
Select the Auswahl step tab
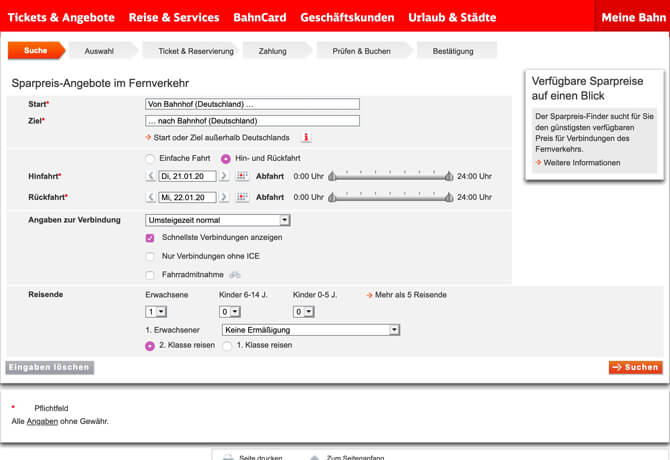103,51
